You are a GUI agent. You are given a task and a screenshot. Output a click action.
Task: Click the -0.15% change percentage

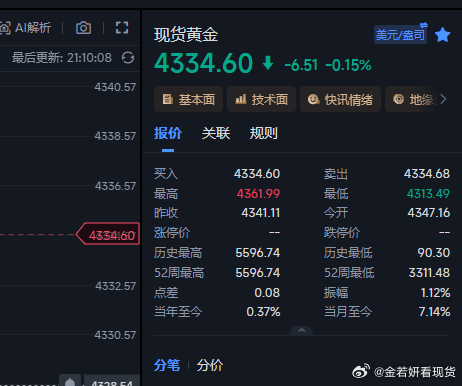348,65
